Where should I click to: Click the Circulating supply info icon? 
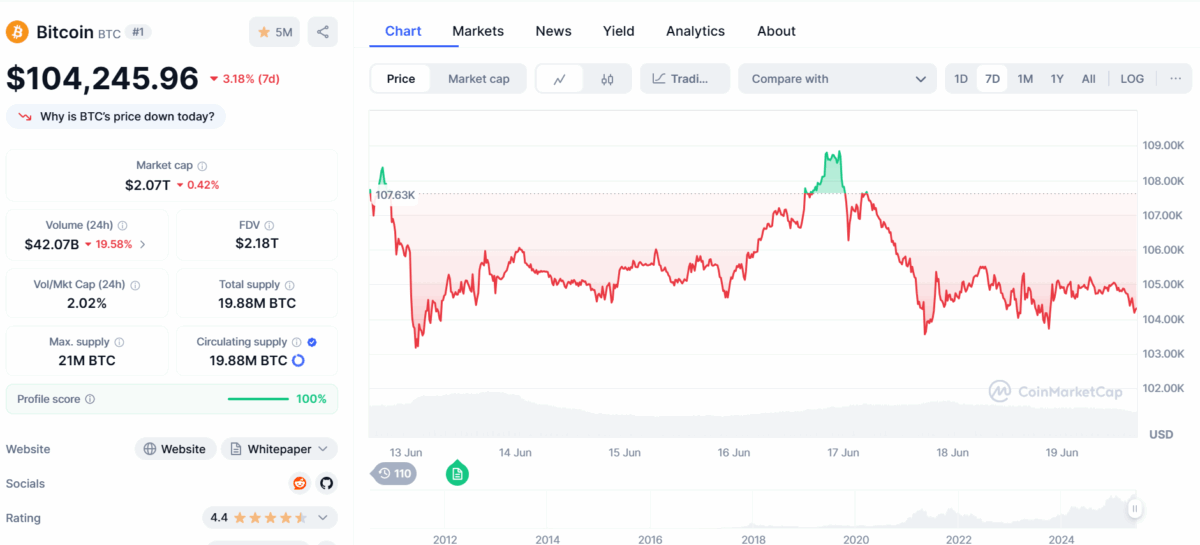tap(297, 342)
